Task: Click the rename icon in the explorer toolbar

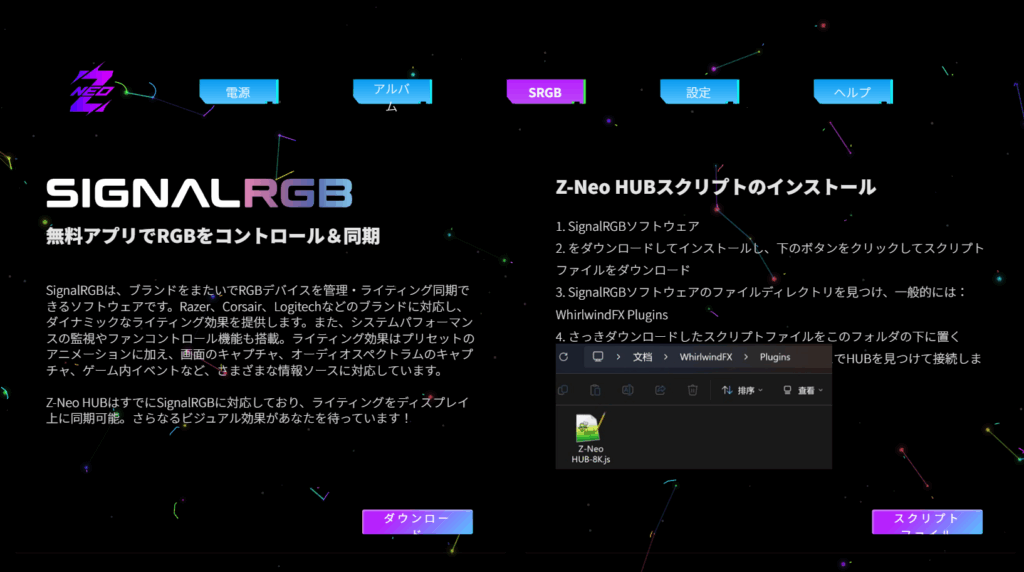Action: [x=628, y=390]
